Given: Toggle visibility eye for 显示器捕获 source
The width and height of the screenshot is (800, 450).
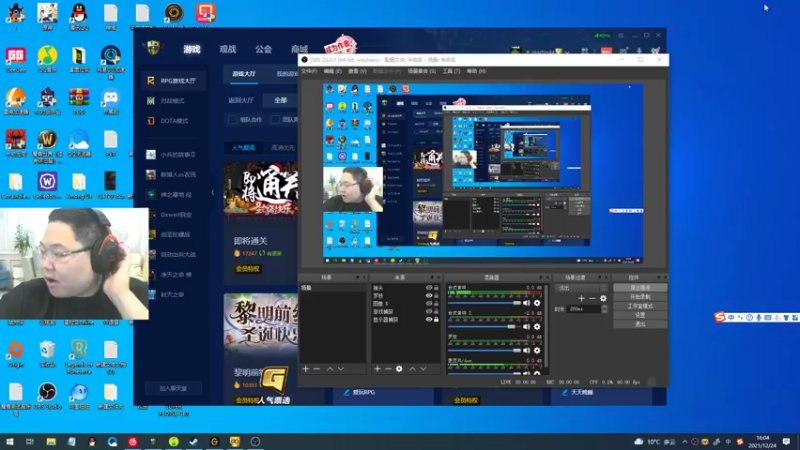Looking at the screenshot, I should click(x=429, y=319).
